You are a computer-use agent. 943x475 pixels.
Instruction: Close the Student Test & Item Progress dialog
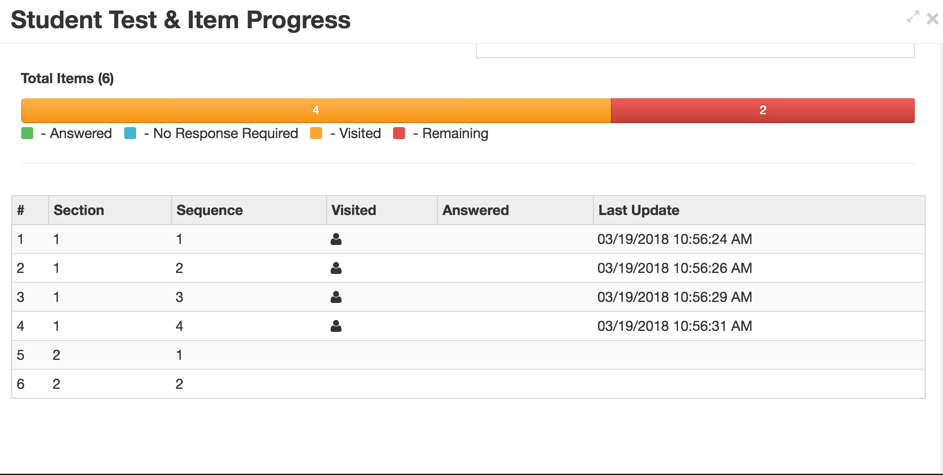(932, 18)
